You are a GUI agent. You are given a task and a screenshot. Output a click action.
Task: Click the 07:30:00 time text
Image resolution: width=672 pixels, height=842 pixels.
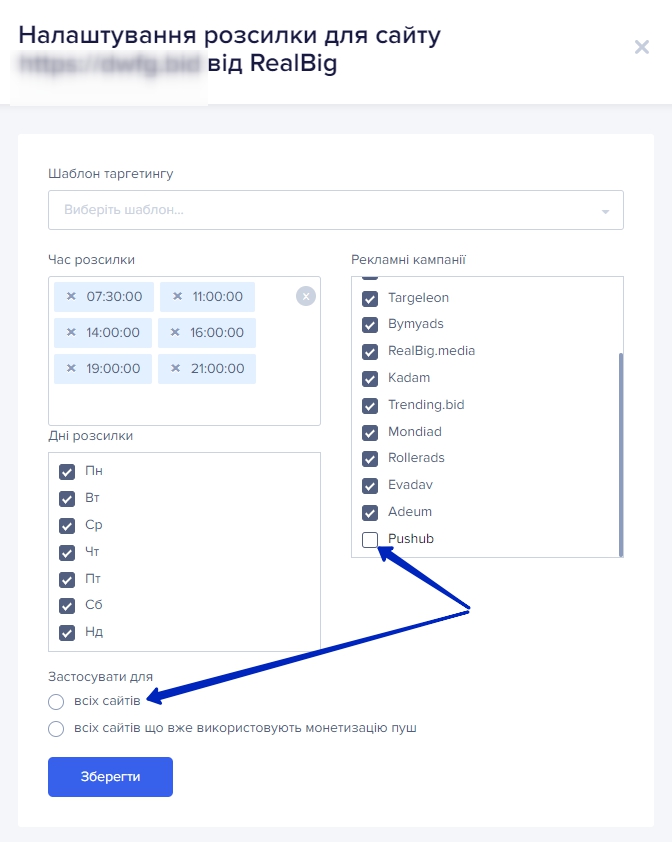coord(114,296)
